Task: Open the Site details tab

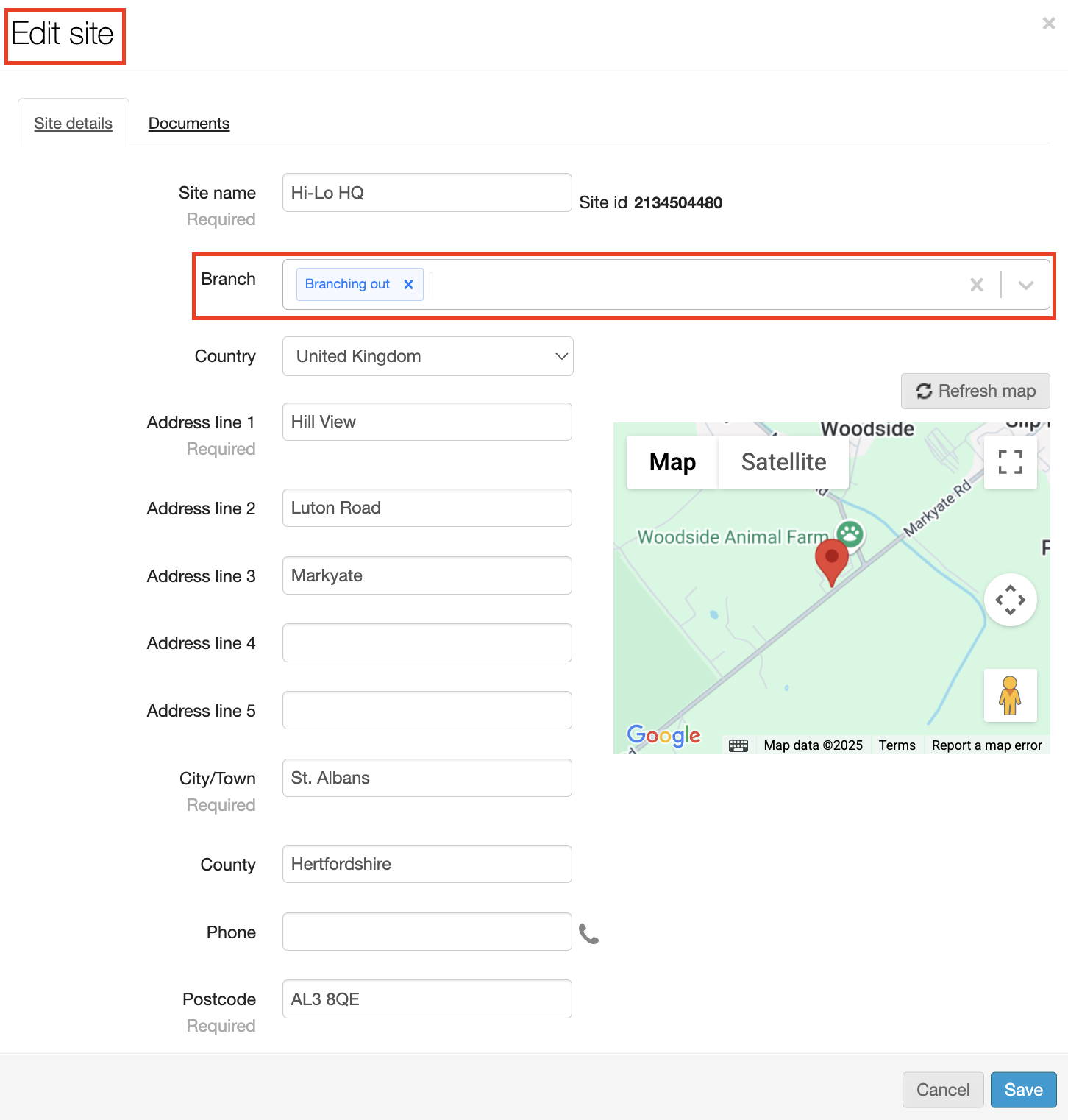Action: [x=74, y=124]
